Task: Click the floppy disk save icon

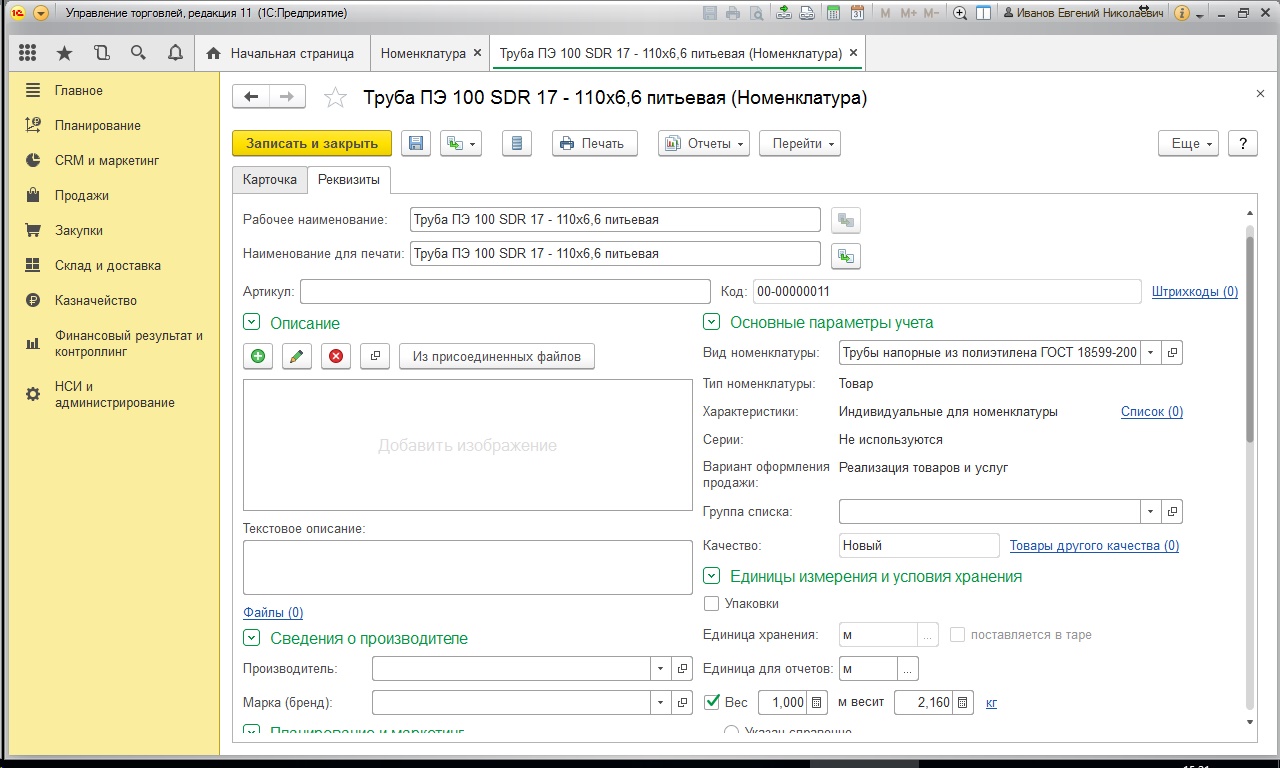Action: coord(416,144)
